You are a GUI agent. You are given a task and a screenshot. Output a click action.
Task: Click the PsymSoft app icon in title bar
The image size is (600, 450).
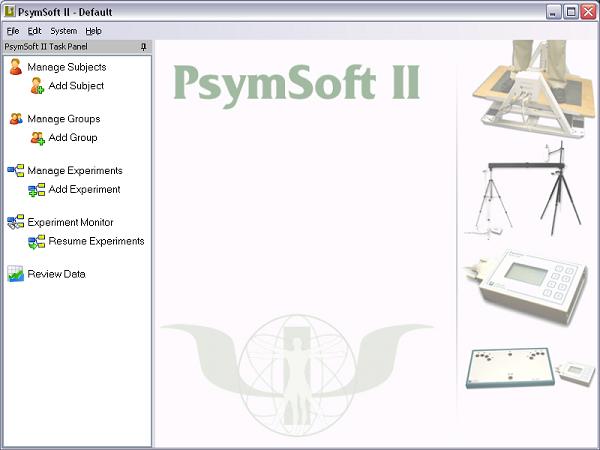10,11
